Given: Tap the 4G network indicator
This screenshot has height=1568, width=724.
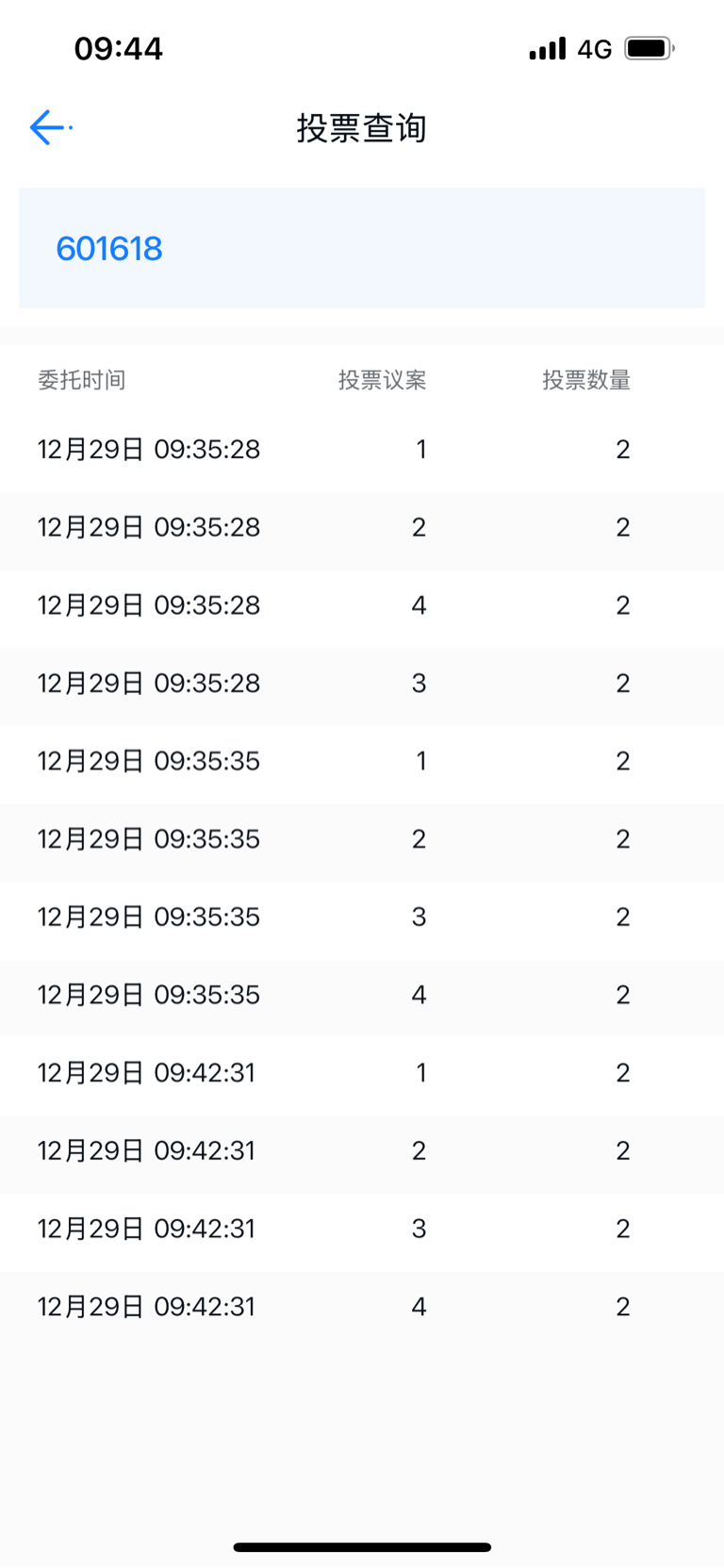Looking at the screenshot, I should [595, 49].
